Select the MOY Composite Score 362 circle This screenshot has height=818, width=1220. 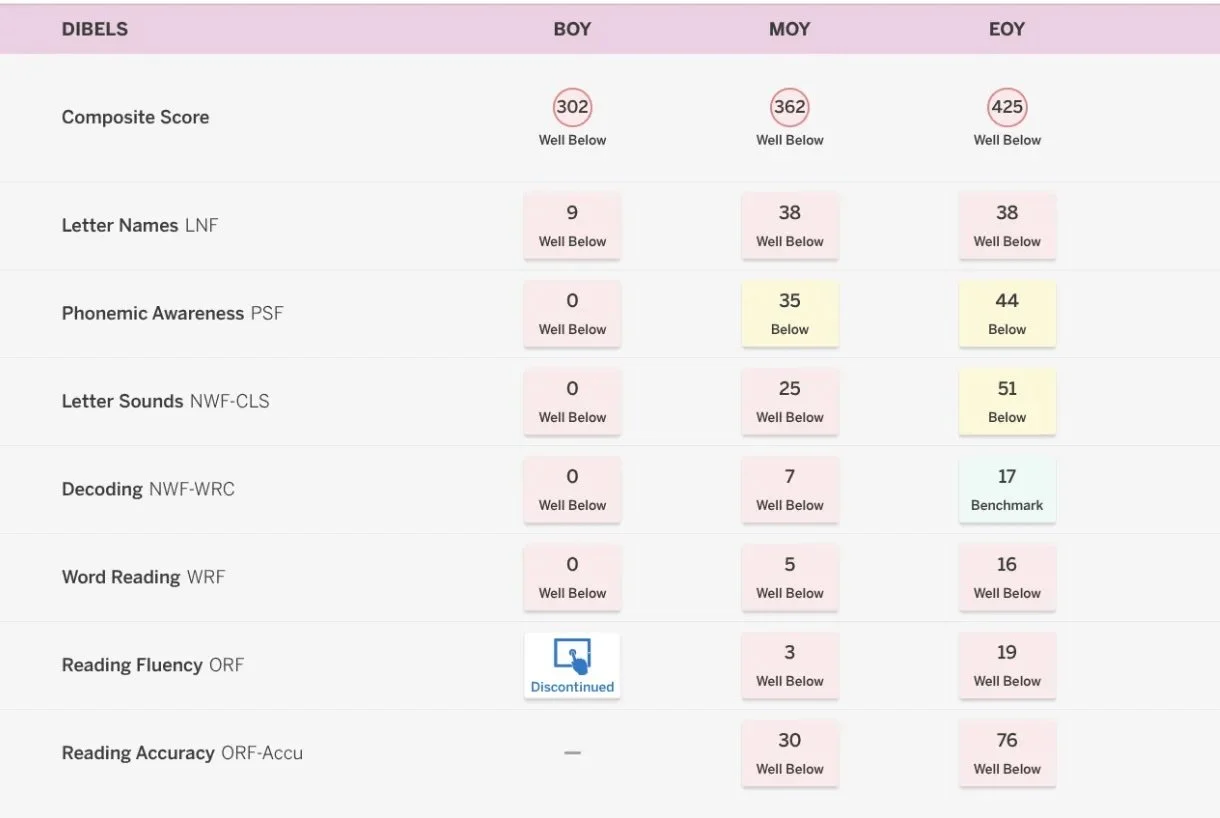tap(789, 107)
